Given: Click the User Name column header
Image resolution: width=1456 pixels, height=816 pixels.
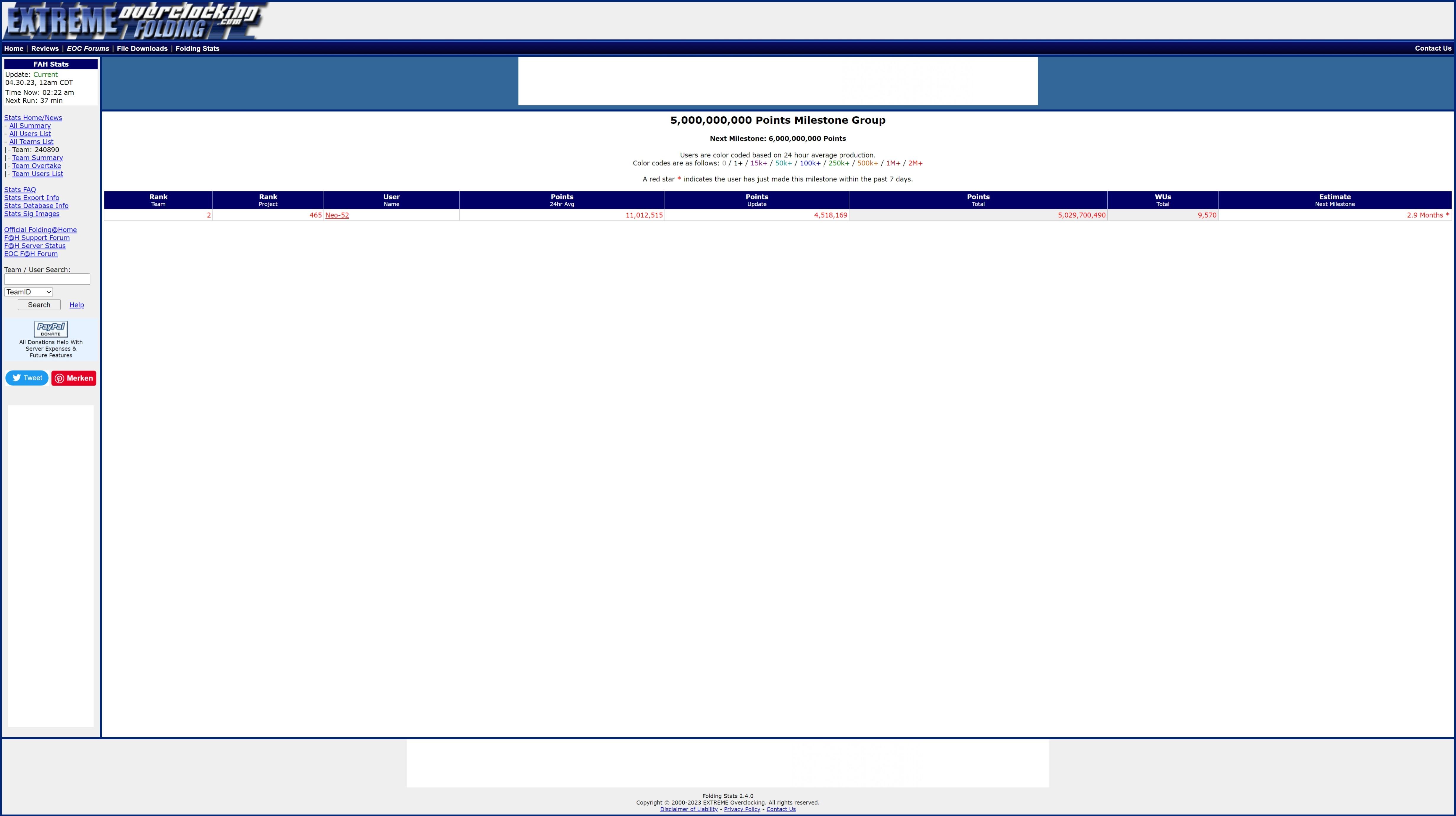Looking at the screenshot, I should (x=392, y=200).
